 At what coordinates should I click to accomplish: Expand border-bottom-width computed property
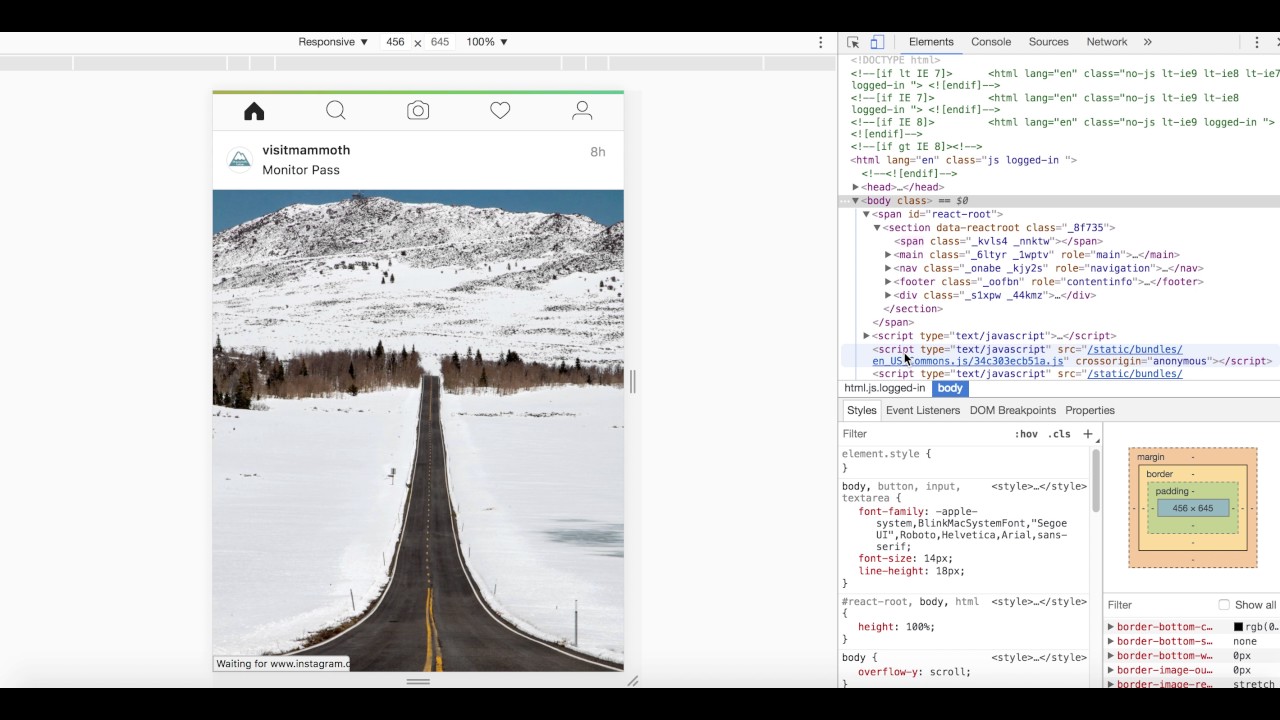coord(1110,656)
